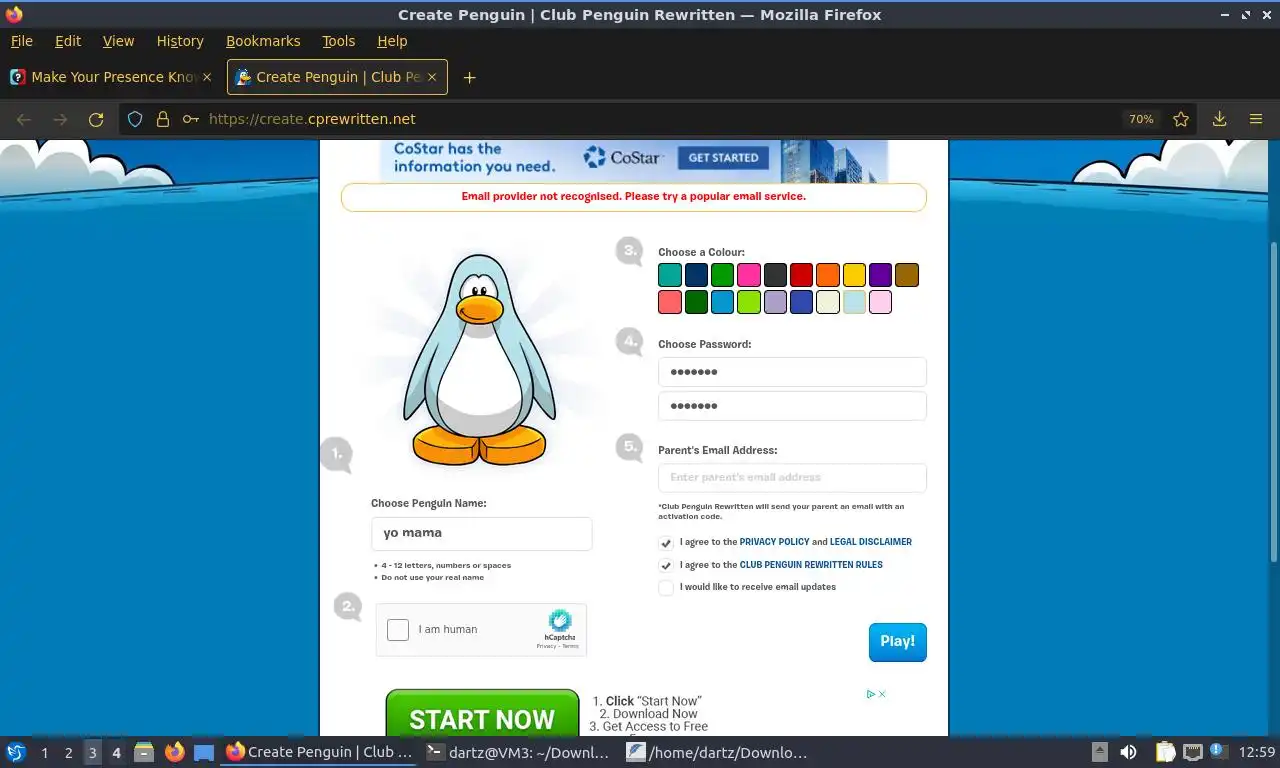This screenshot has width=1280, height=768.
Task: Click the hCaptcha logo in the captcha box
Action: [x=560, y=621]
